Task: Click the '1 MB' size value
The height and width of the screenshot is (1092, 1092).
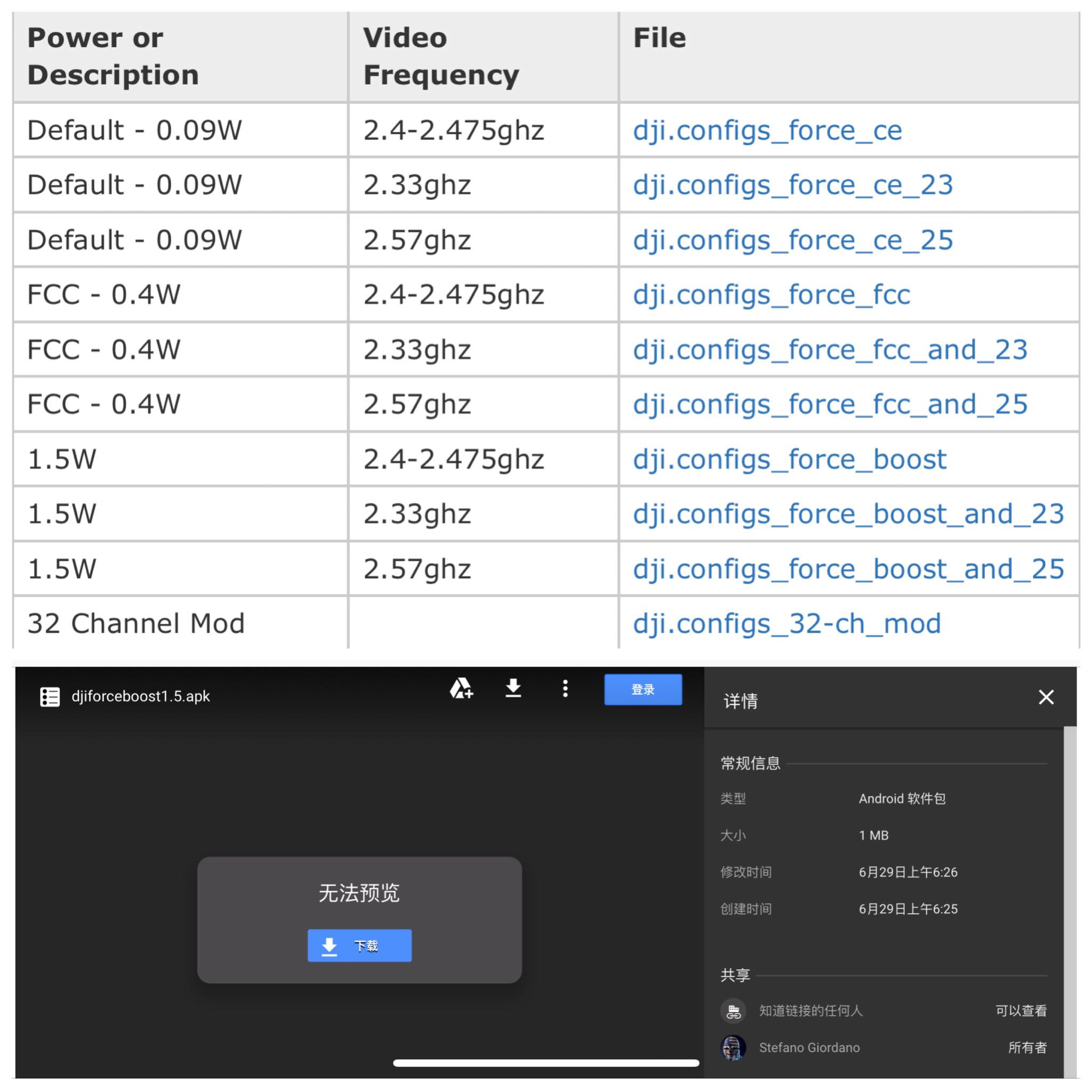Action: 874,836
